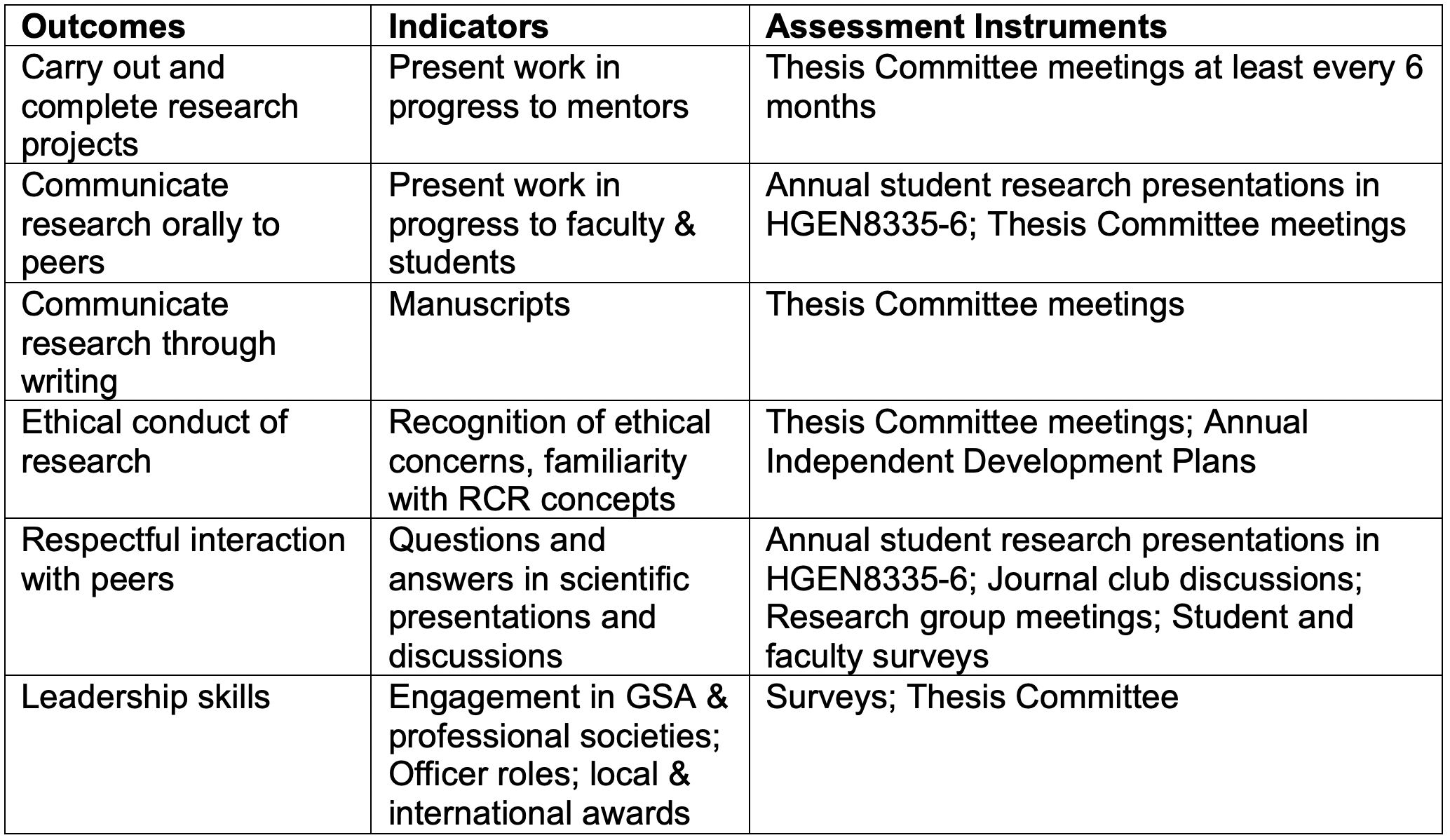
Task: Click 'Thesis Committee meetings at least every 6 months'
Action: (1096, 105)
